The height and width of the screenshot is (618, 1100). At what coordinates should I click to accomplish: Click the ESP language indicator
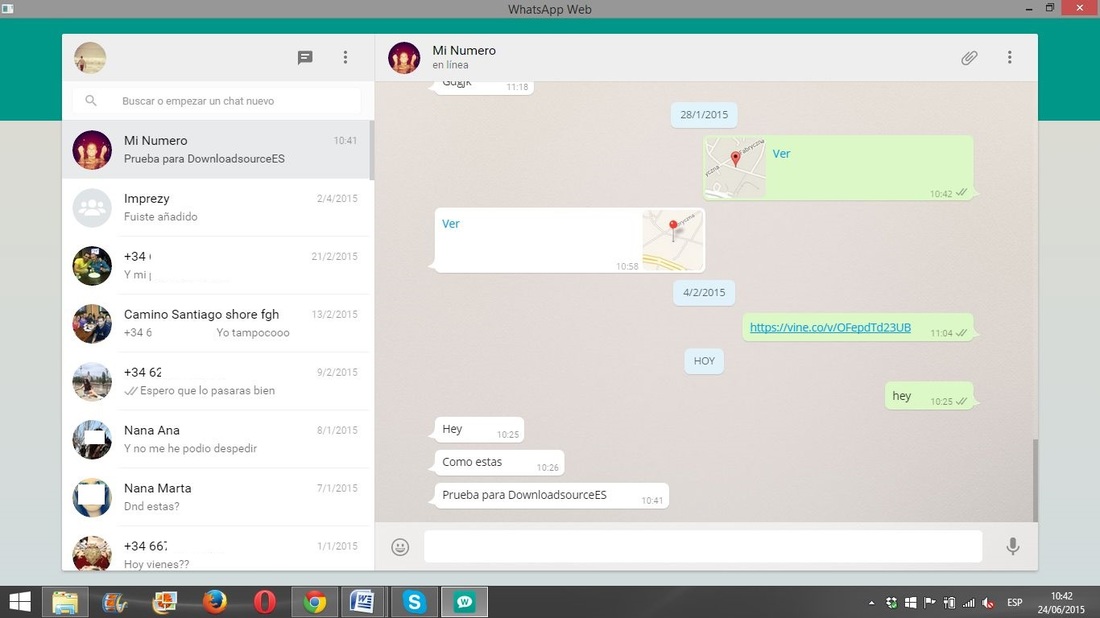pos(1014,603)
